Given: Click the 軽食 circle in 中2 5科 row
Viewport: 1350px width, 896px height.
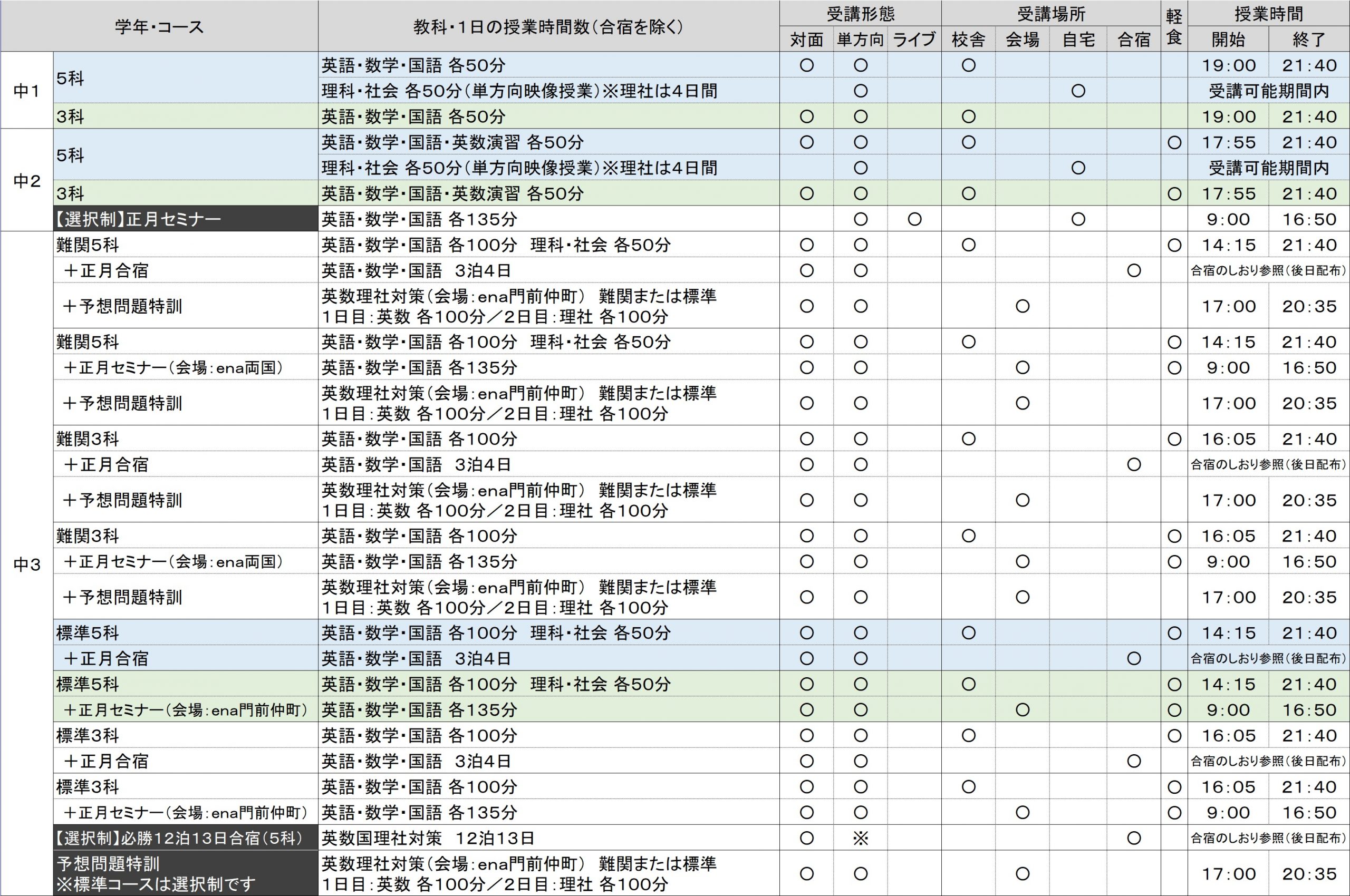Looking at the screenshot, I should (x=1174, y=142).
